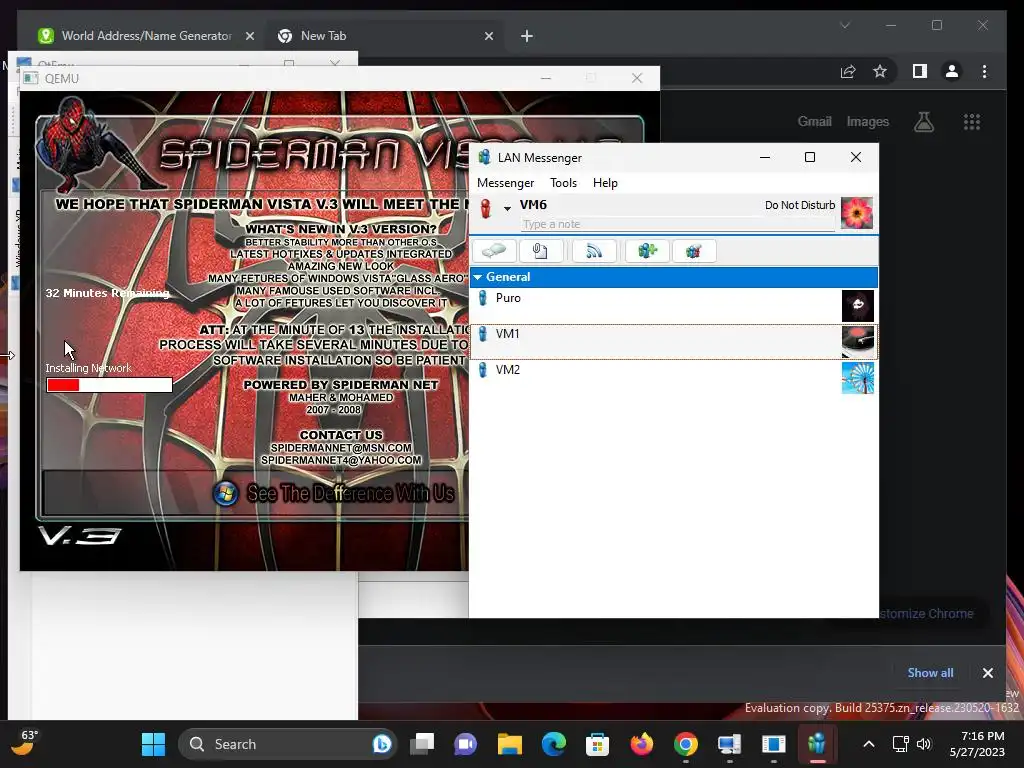Launch Microsoft Edge from the taskbar

coord(554,744)
